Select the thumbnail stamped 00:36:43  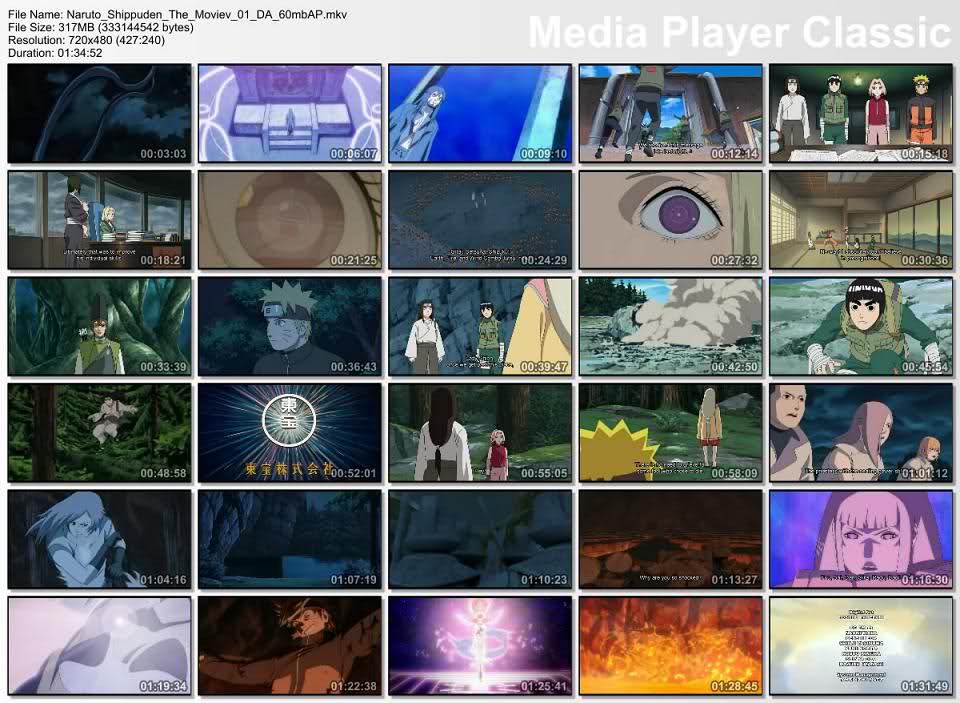click(290, 326)
